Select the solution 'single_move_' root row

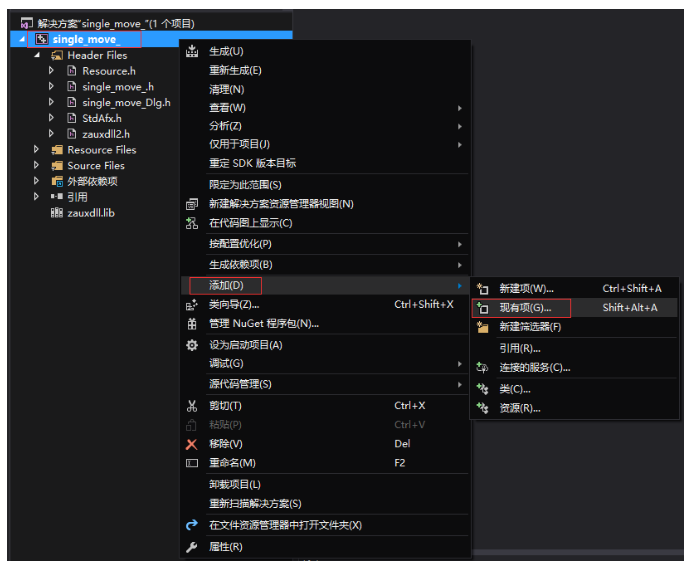click(x=150, y=23)
